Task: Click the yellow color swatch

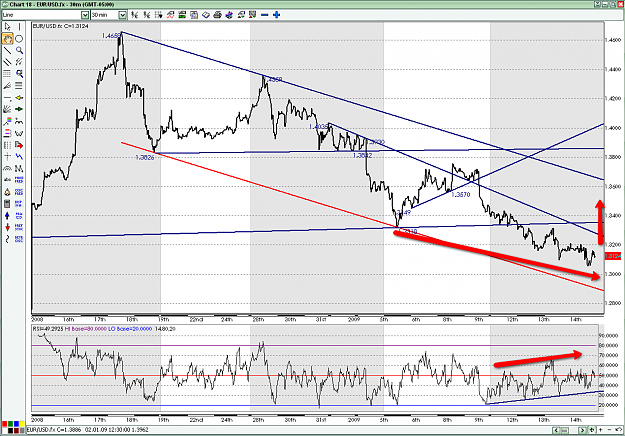Action: point(22,424)
